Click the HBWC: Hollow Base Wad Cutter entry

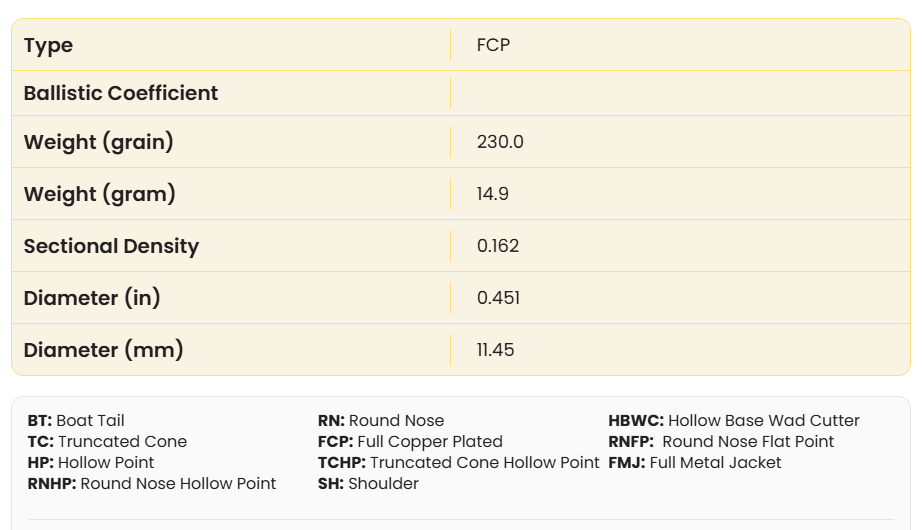[734, 421]
